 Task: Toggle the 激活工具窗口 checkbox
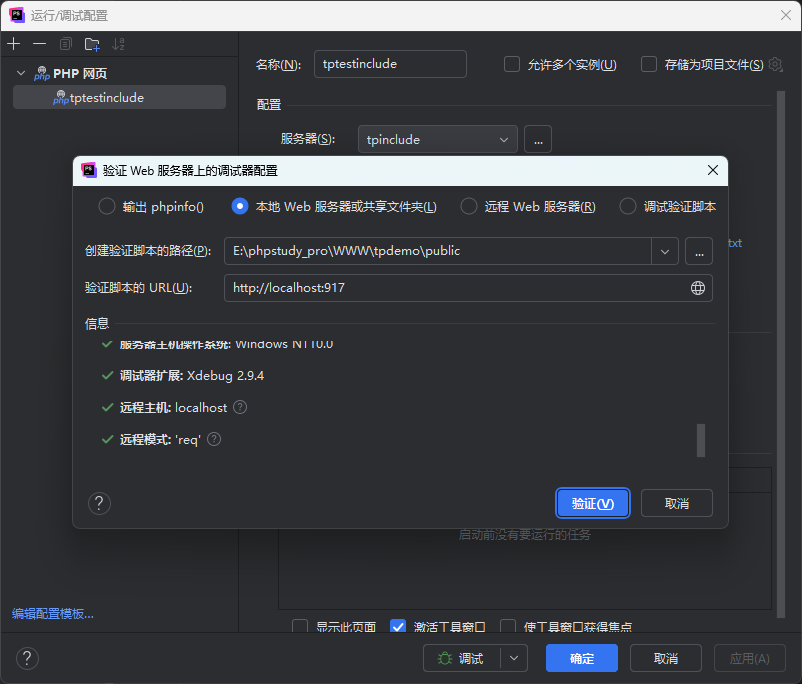pos(398,627)
